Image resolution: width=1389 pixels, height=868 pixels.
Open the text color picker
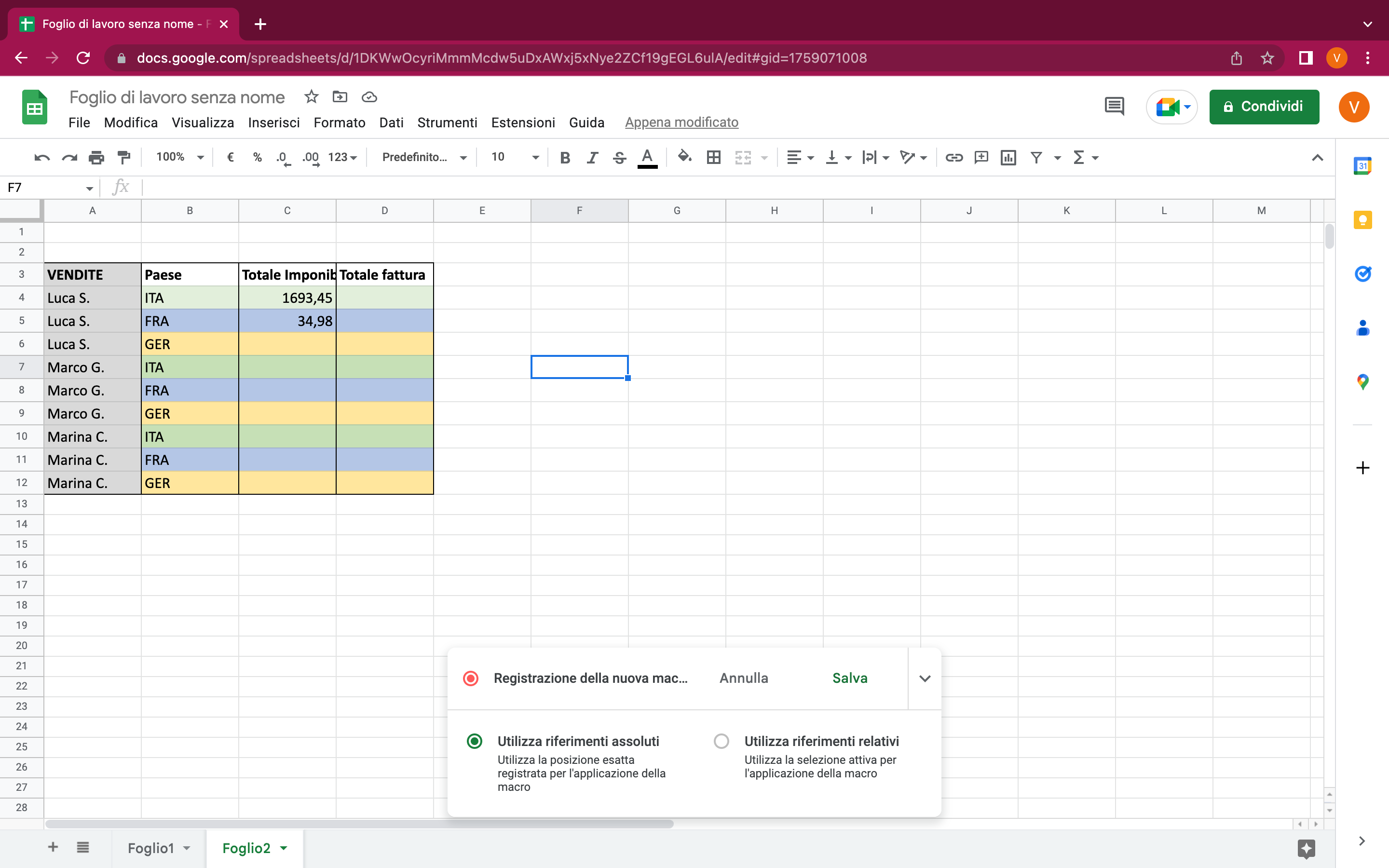[647, 157]
